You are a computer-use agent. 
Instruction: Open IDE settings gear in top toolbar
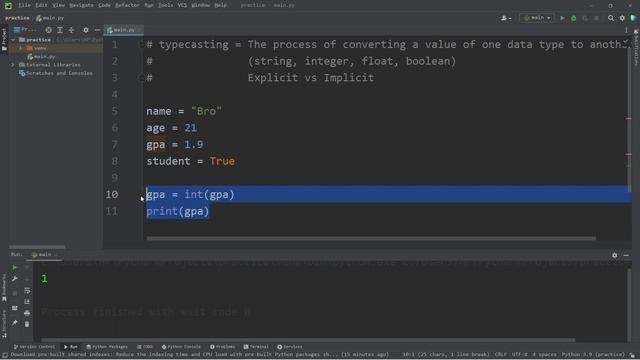pyautogui.click(x=622, y=18)
